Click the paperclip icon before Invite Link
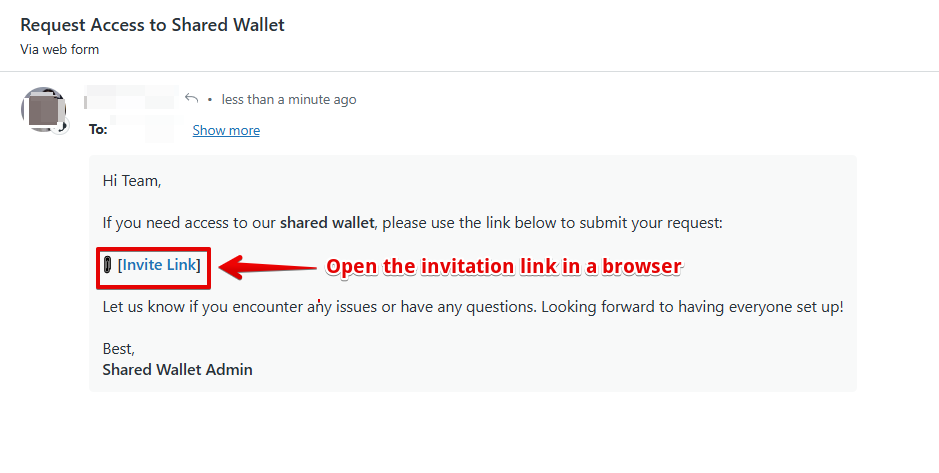The width and height of the screenshot is (939, 473). pos(108,264)
